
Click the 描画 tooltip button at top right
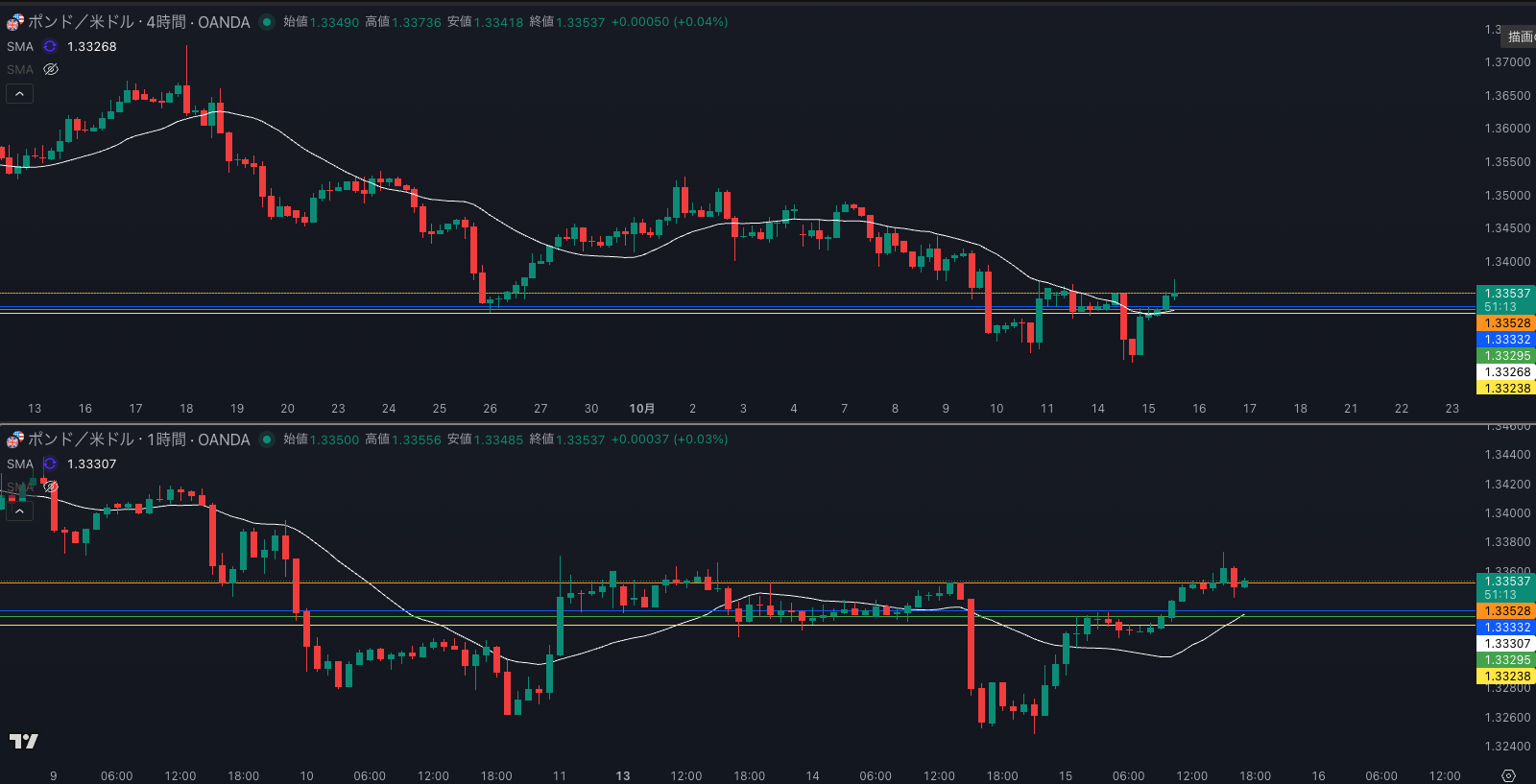tap(1521, 36)
